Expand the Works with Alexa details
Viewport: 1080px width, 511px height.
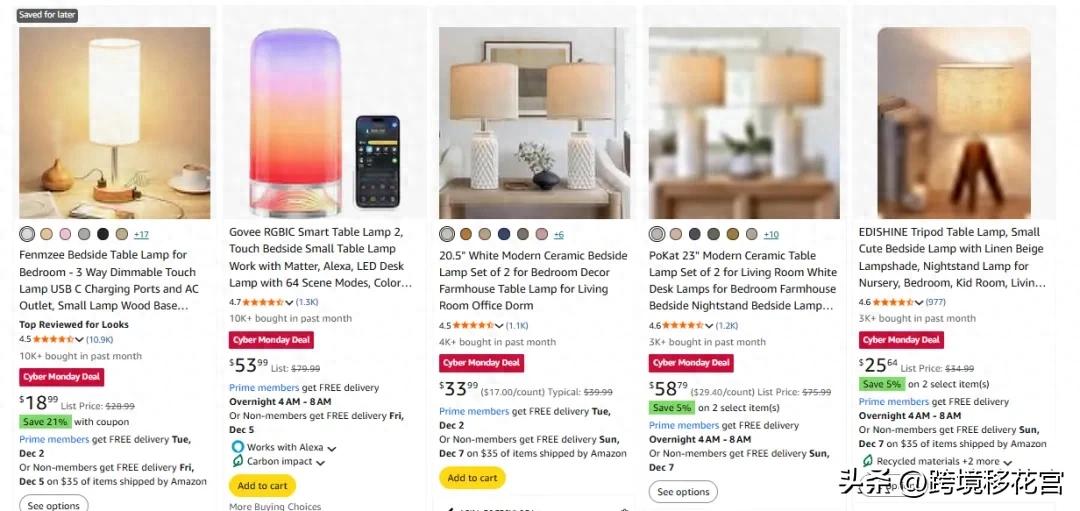[332, 448]
